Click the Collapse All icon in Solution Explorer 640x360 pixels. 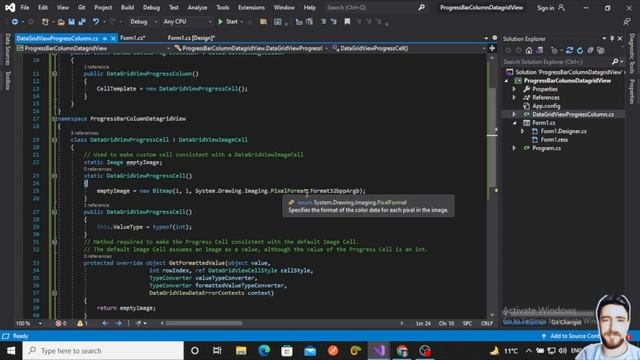pos(591,51)
